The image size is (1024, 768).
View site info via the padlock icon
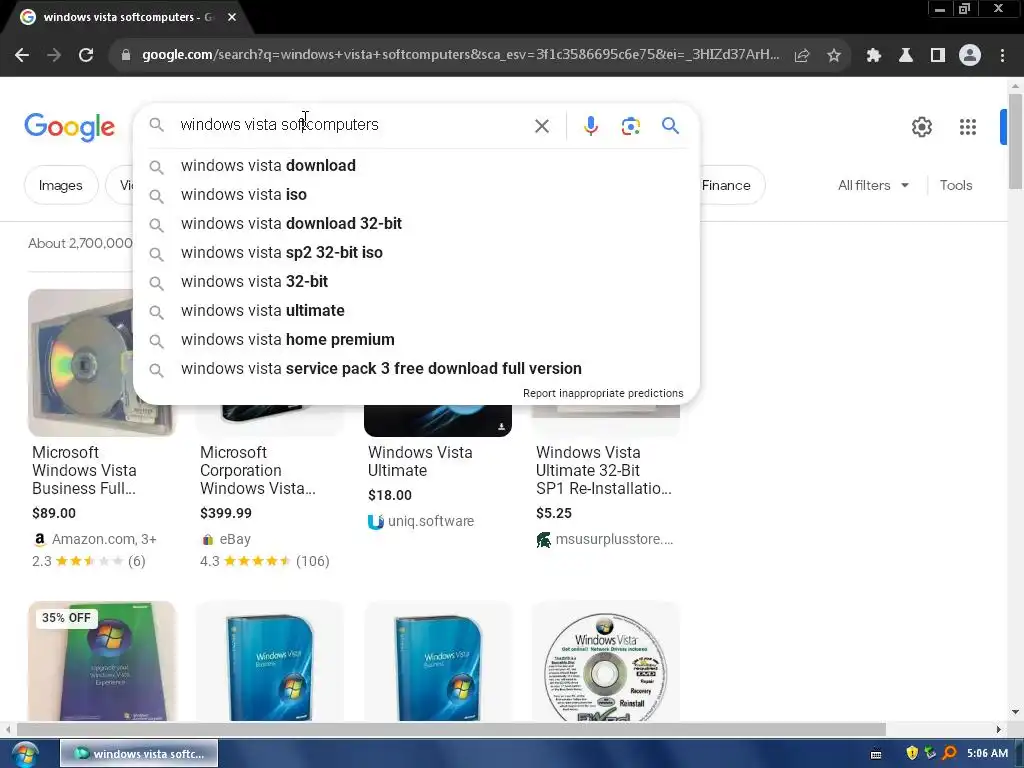click(126, 56)
